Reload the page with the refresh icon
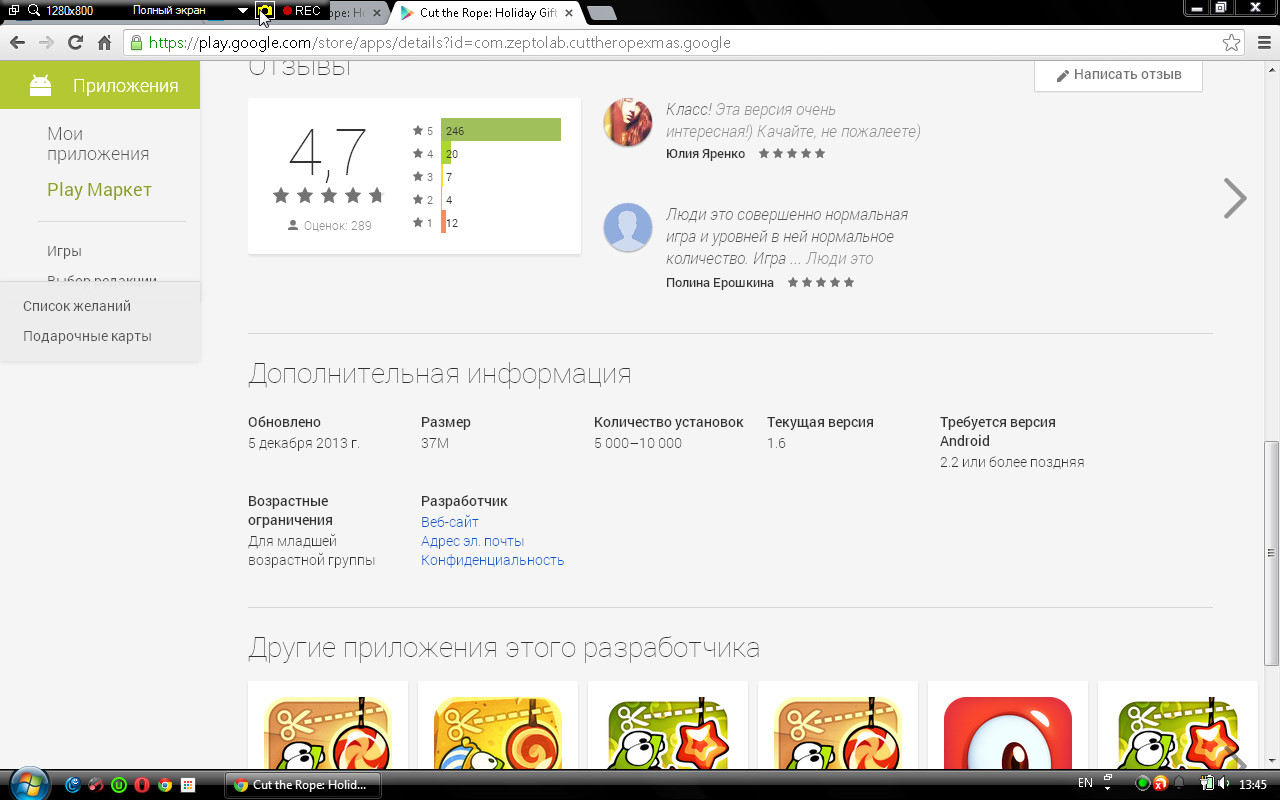This screenshot has width=1280, height=800. tap(75, 43)
